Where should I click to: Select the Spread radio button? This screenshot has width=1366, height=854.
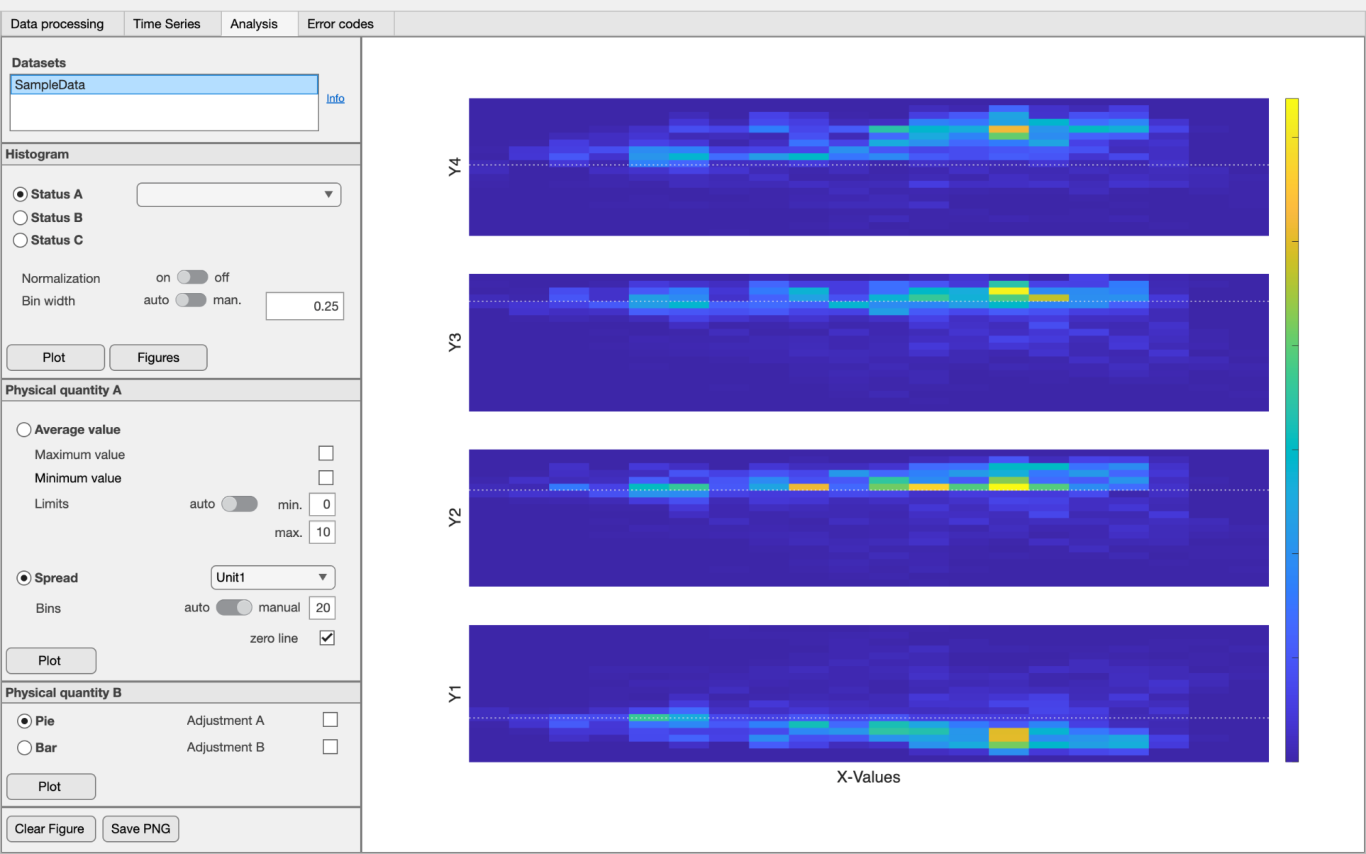click(x=24, y=578)
